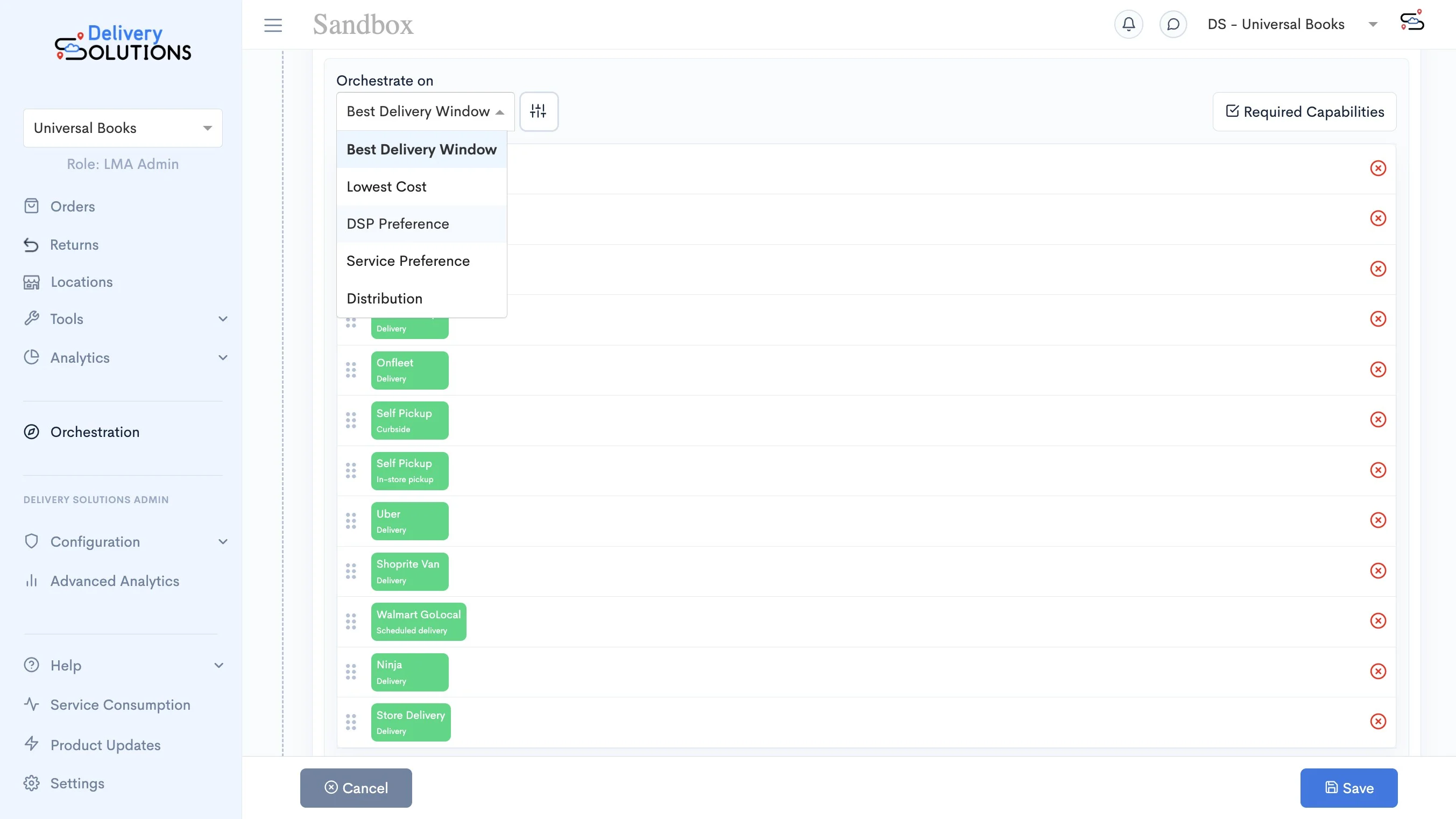Click the Delivery Solutions logo top right
The image size is (1456, 819).
[1412, 20]
